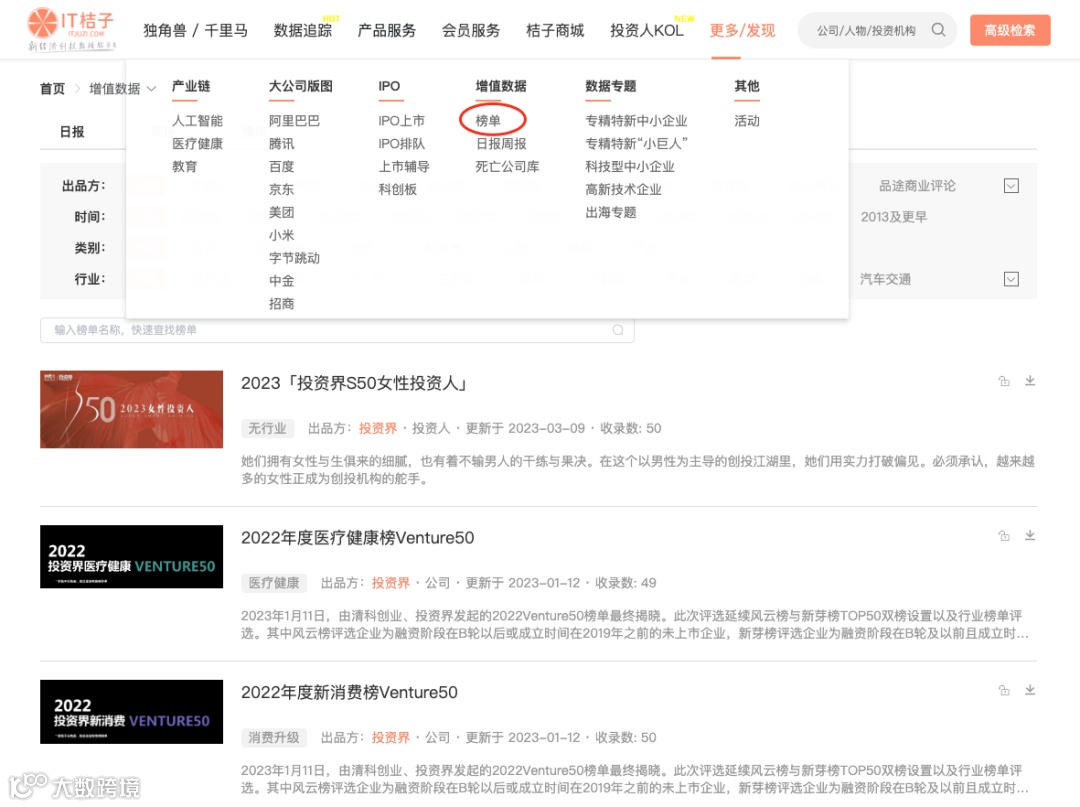1080x807 pixels.
Task: Click the magnifier icon in ranking search box
Action: (618, 330)
